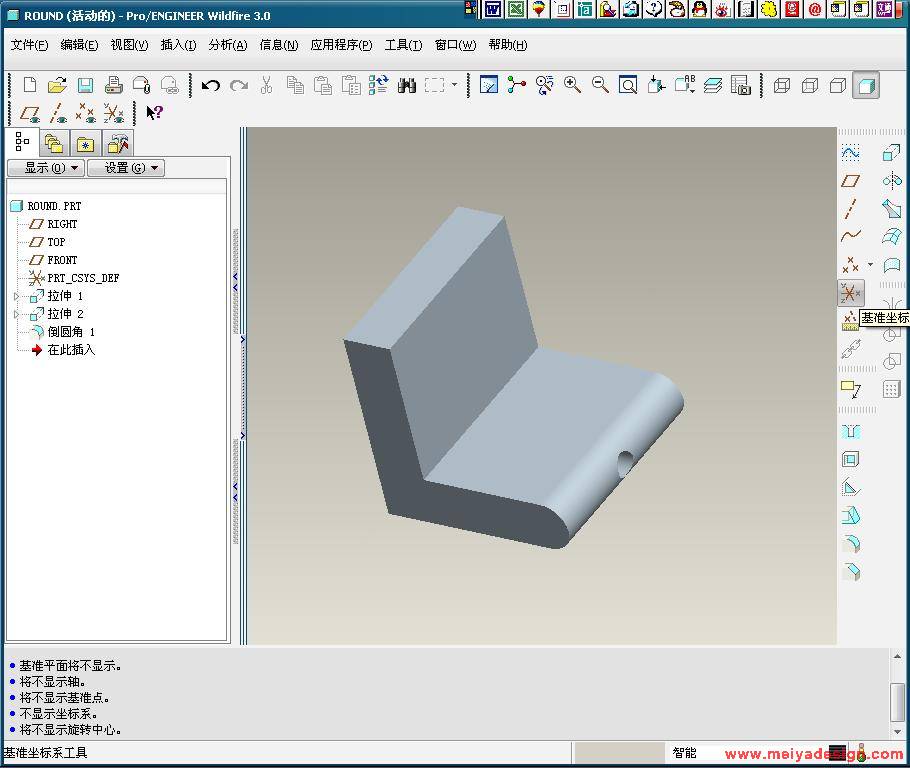The image size is (910, 768).
Task: Open the 显示(O) dropdown in model tree
Action: point(45,168)
